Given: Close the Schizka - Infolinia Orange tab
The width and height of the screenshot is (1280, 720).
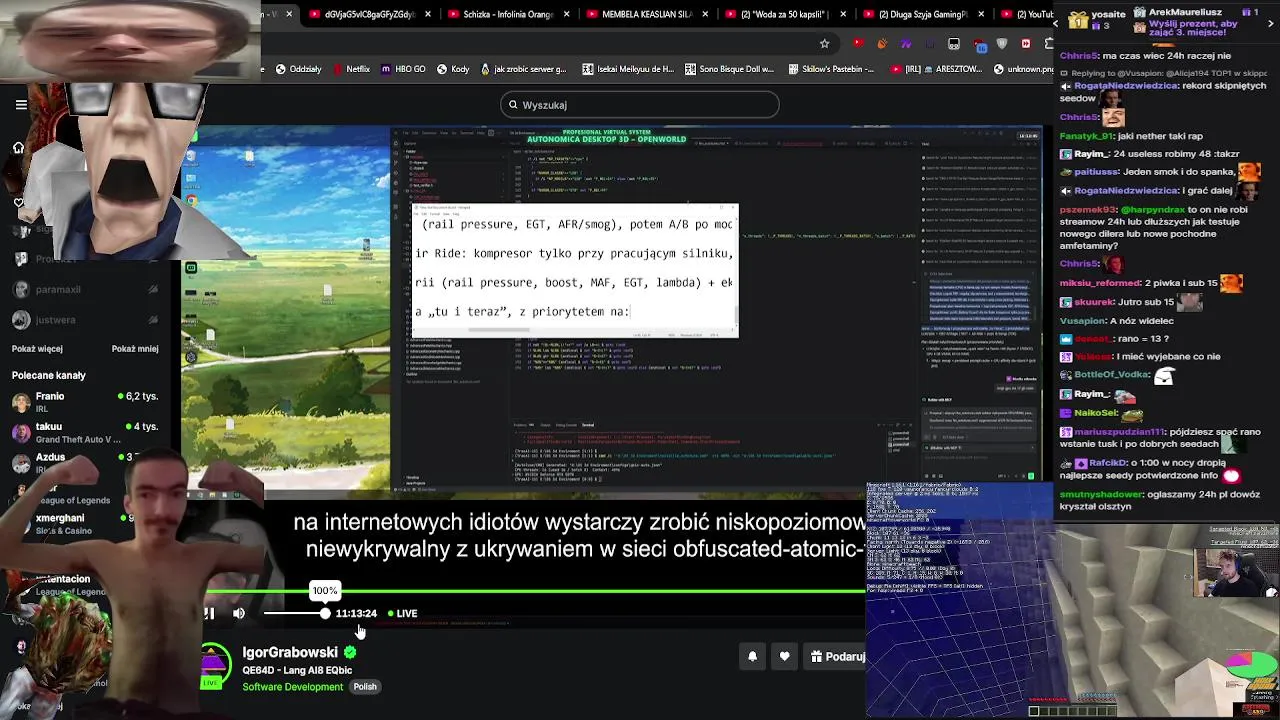Looking at the screenshot, I should coord(565,14).
